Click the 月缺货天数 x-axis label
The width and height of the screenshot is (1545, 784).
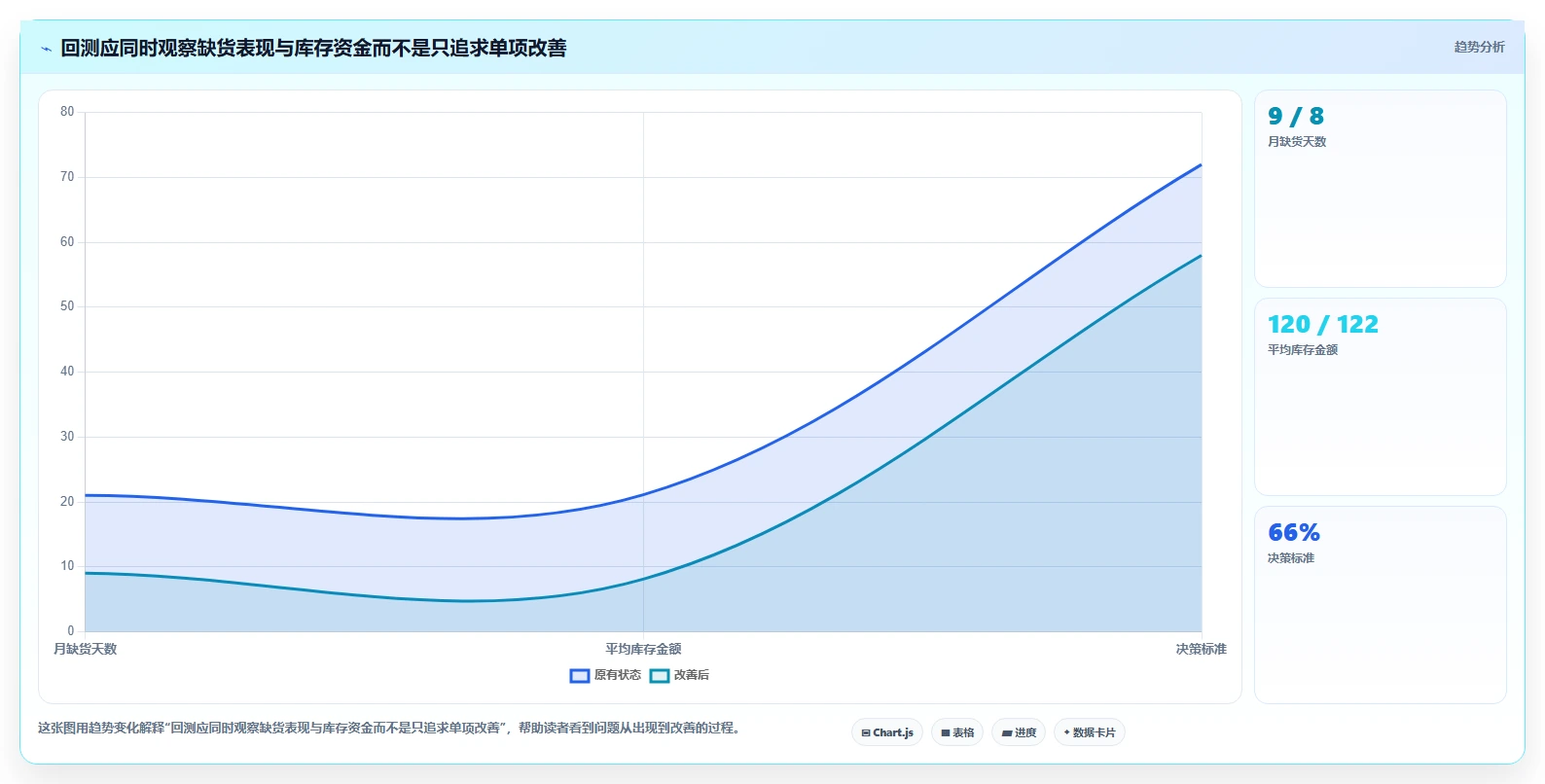pyautogui.click(x=85, y=649)
